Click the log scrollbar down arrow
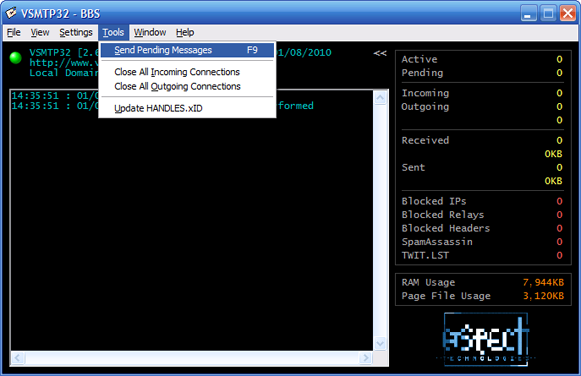 [380, 343]
